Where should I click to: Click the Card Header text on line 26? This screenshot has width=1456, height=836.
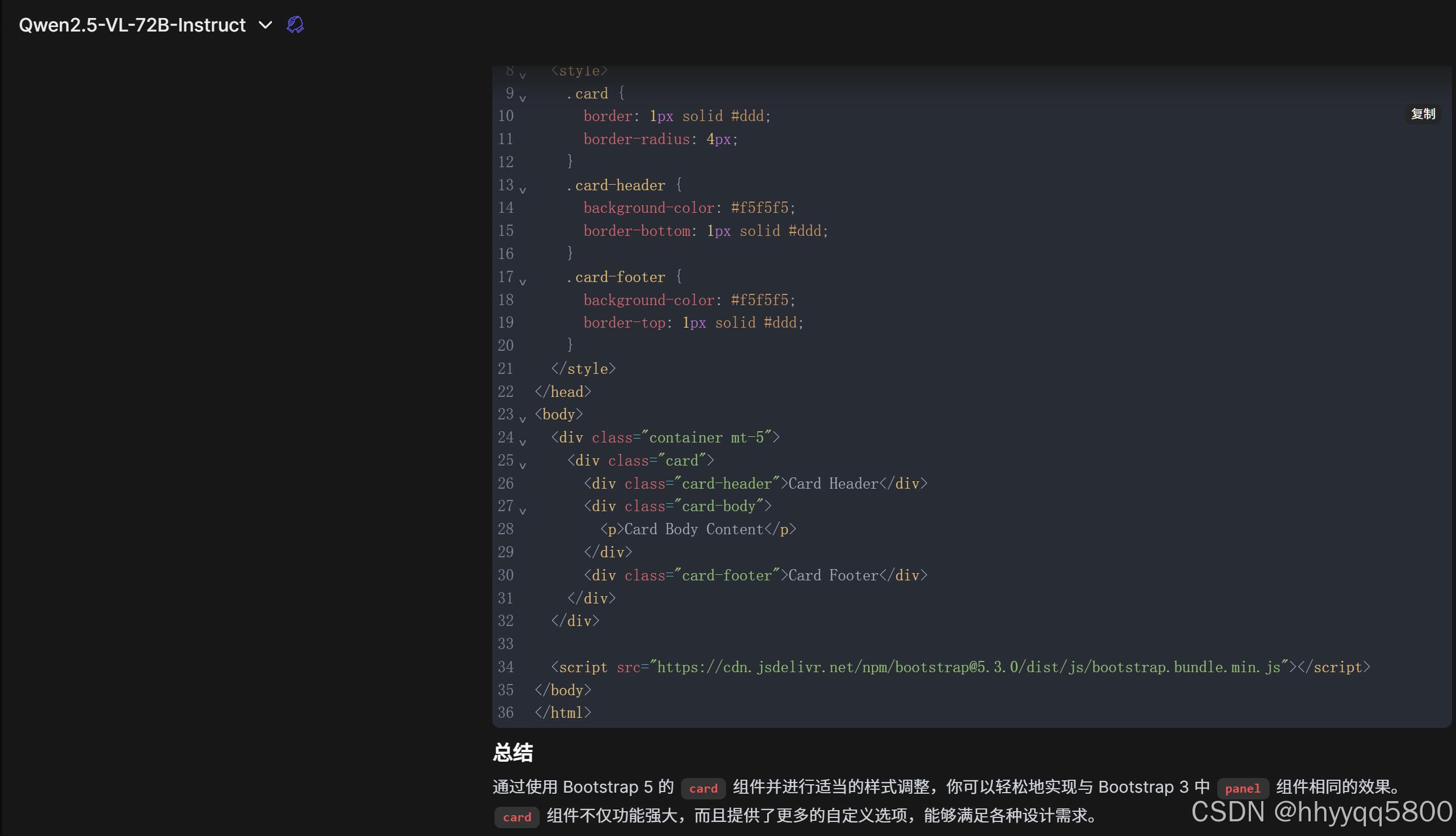point(833,484)
